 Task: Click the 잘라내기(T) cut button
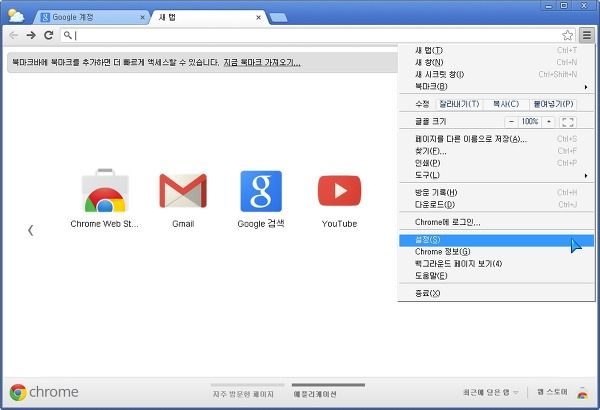[459, 104]
